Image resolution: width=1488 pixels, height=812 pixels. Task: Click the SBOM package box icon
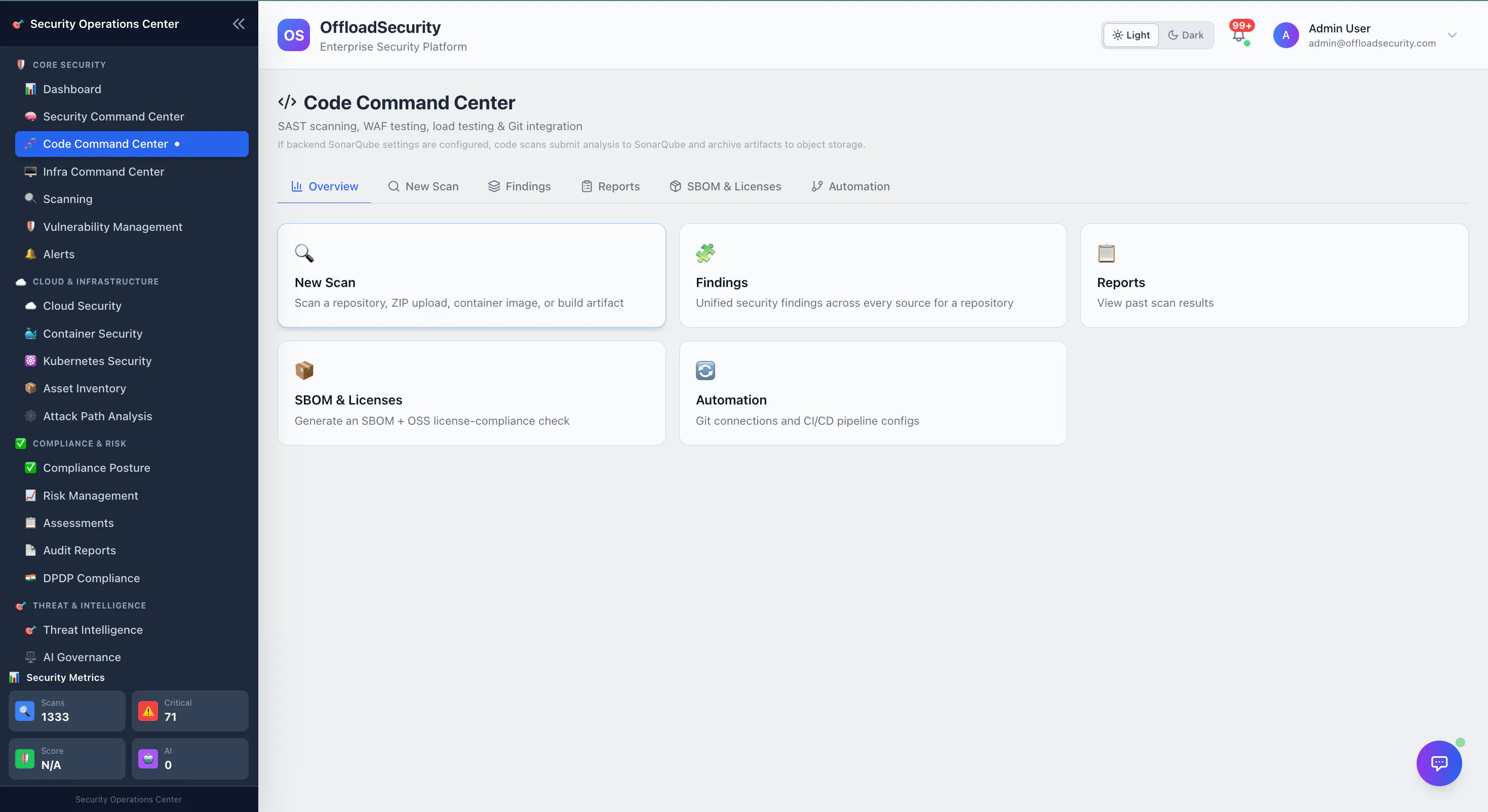304,370
